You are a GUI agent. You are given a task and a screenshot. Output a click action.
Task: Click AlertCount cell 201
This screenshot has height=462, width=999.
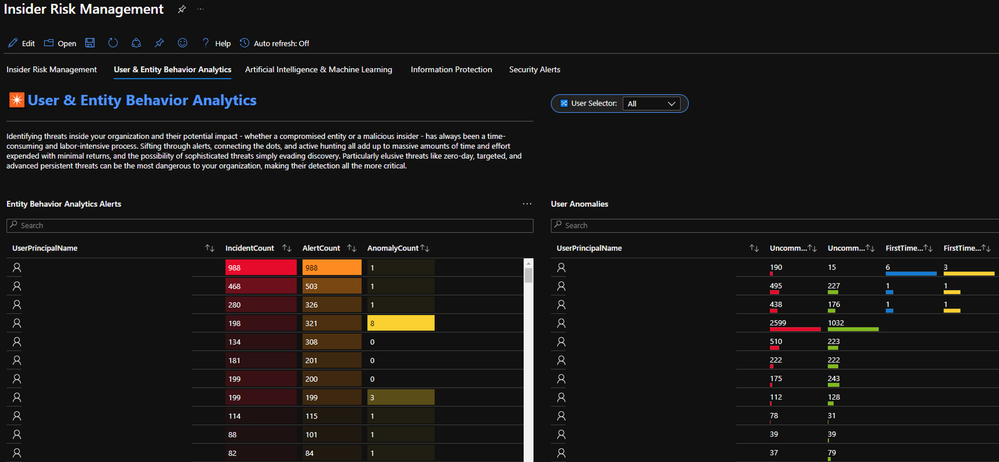click(332, 360)
